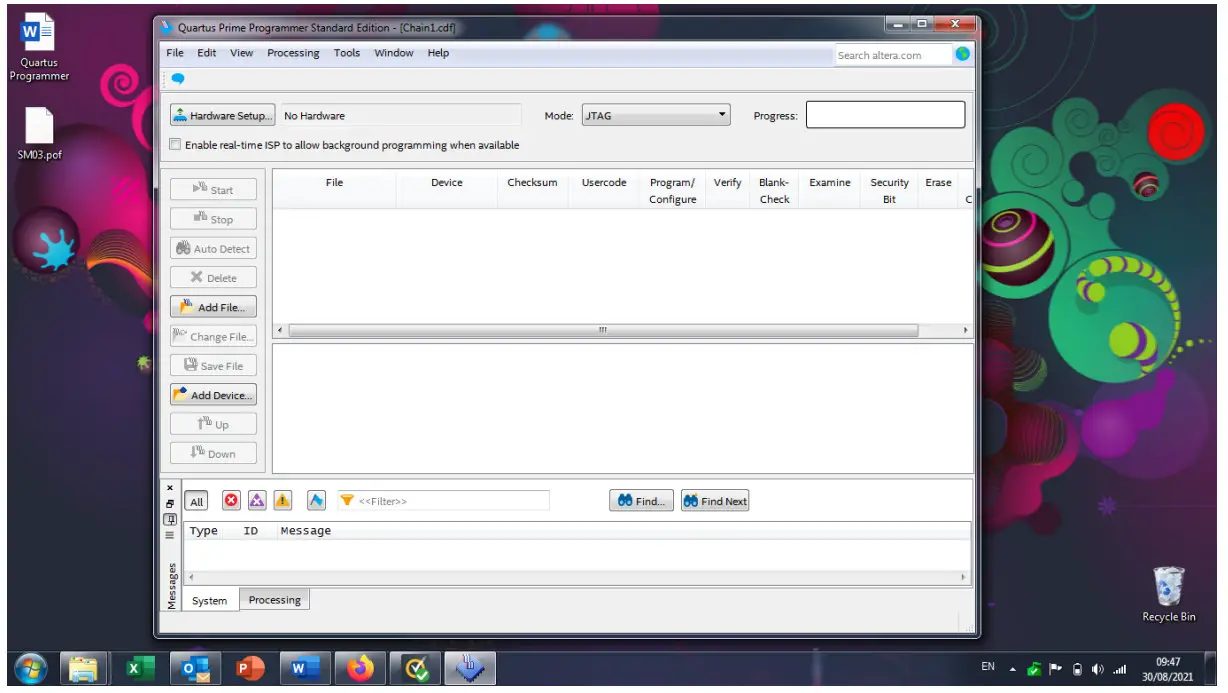Toggle blue flag suppressed messages icon
The image size is (1228, 693).
pyautogui.click(x=316, y=501)
